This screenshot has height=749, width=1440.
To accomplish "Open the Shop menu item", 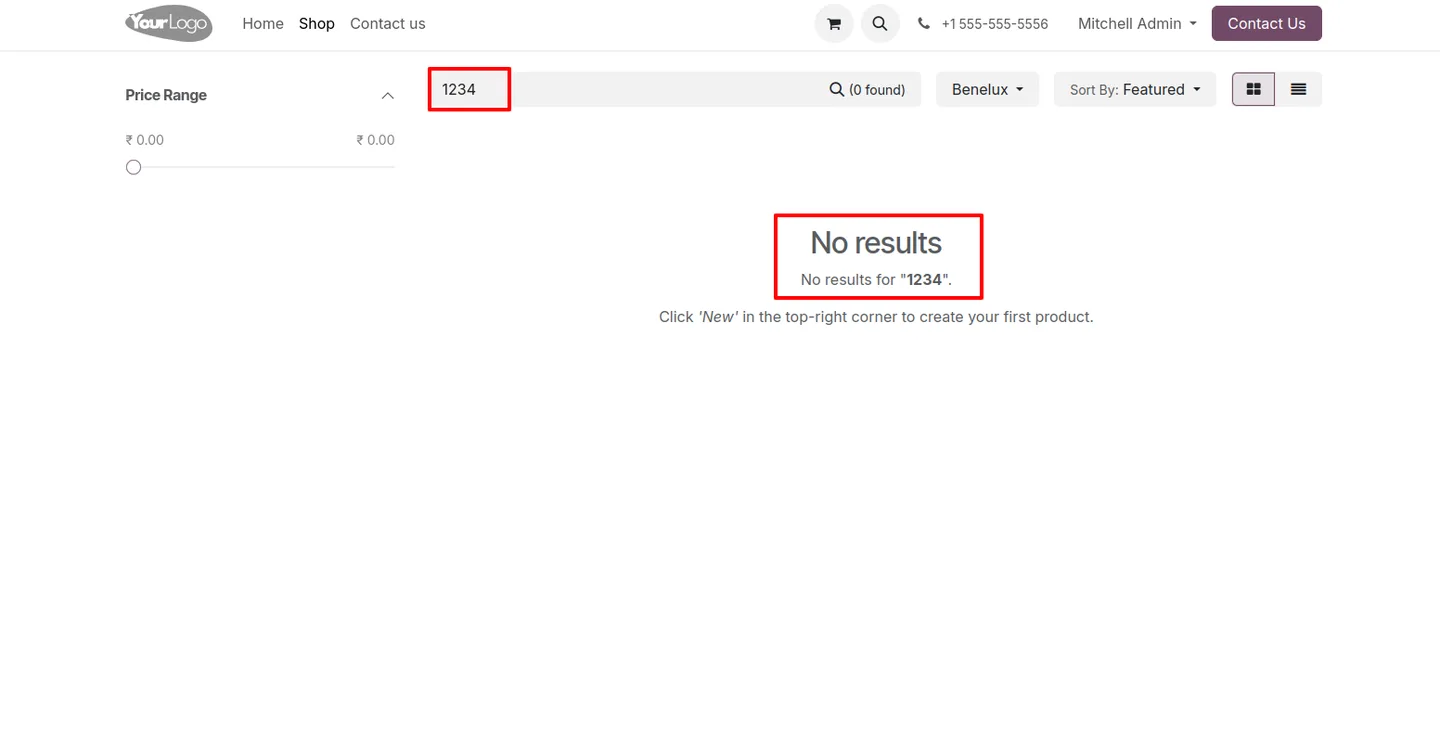I will coord(317,24).
